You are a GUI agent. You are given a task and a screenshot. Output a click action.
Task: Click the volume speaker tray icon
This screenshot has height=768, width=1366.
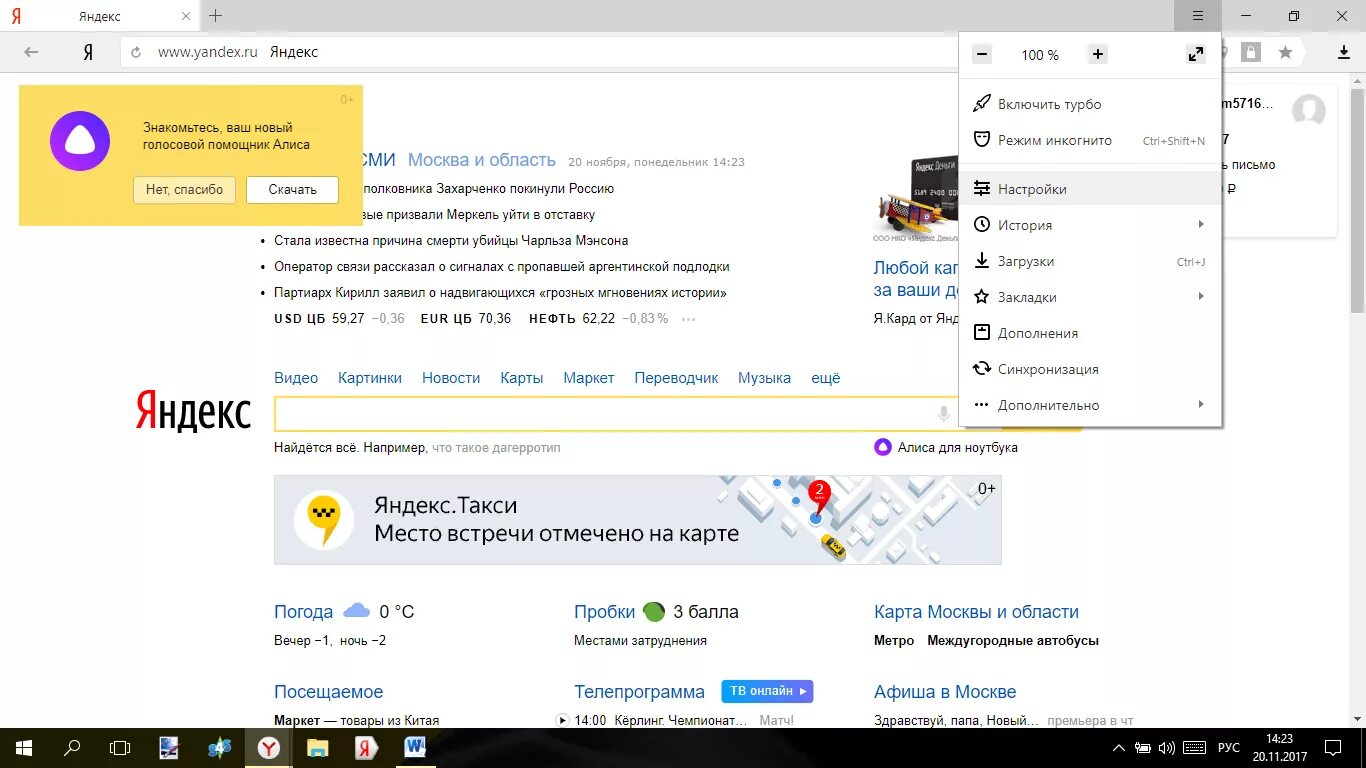point(1167,748)
